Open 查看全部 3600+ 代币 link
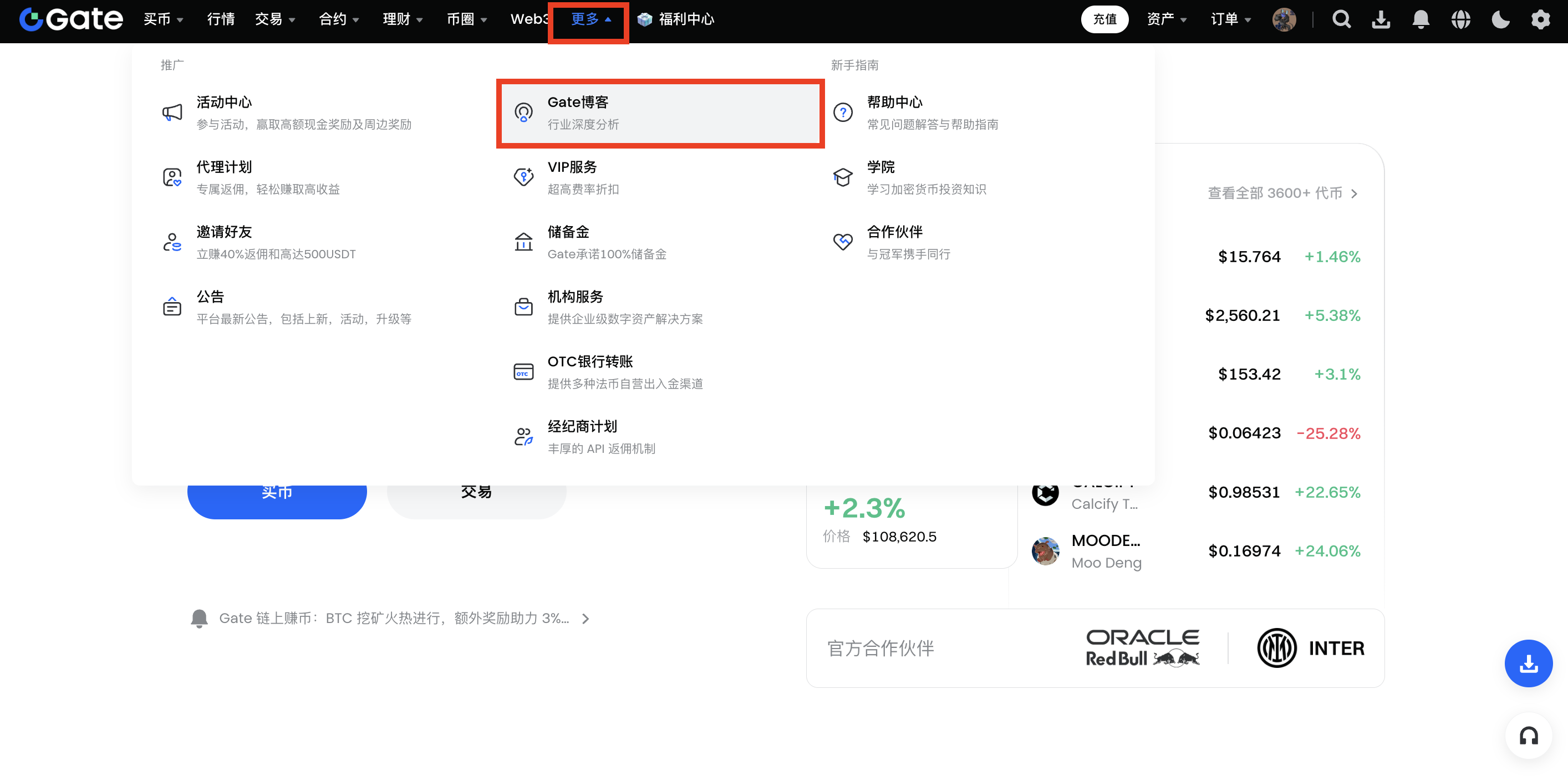 [x=1282, y=193]
